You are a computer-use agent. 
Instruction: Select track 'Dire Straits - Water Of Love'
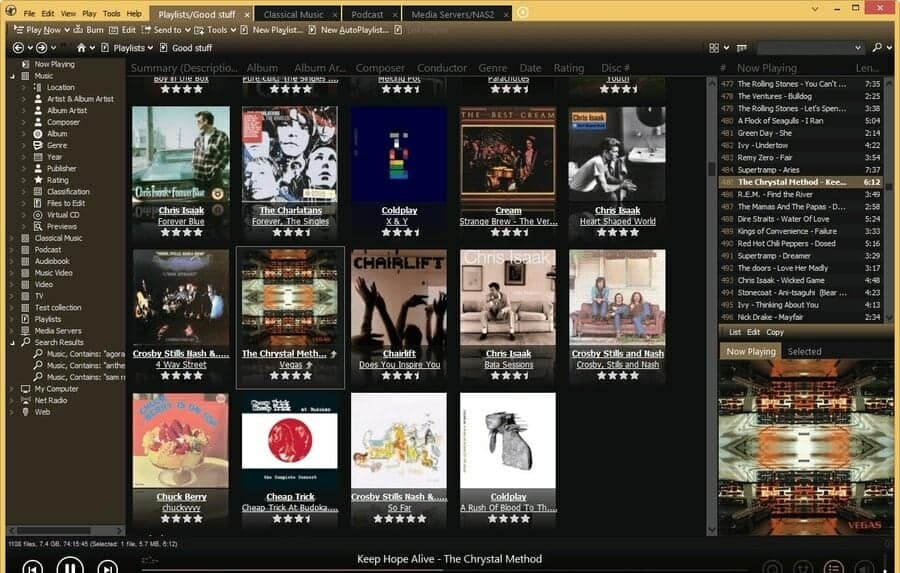click(801, 219)
